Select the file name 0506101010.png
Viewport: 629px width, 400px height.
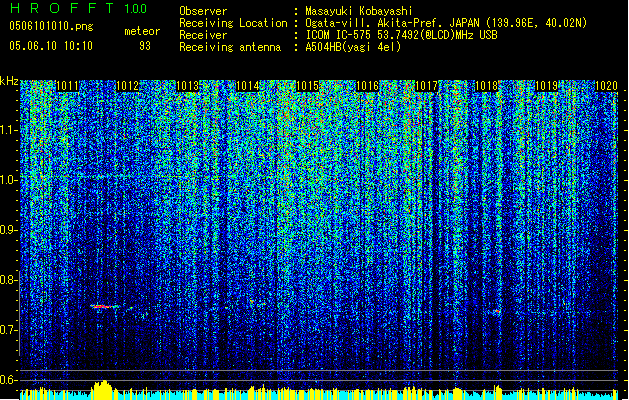click(51, 27)
